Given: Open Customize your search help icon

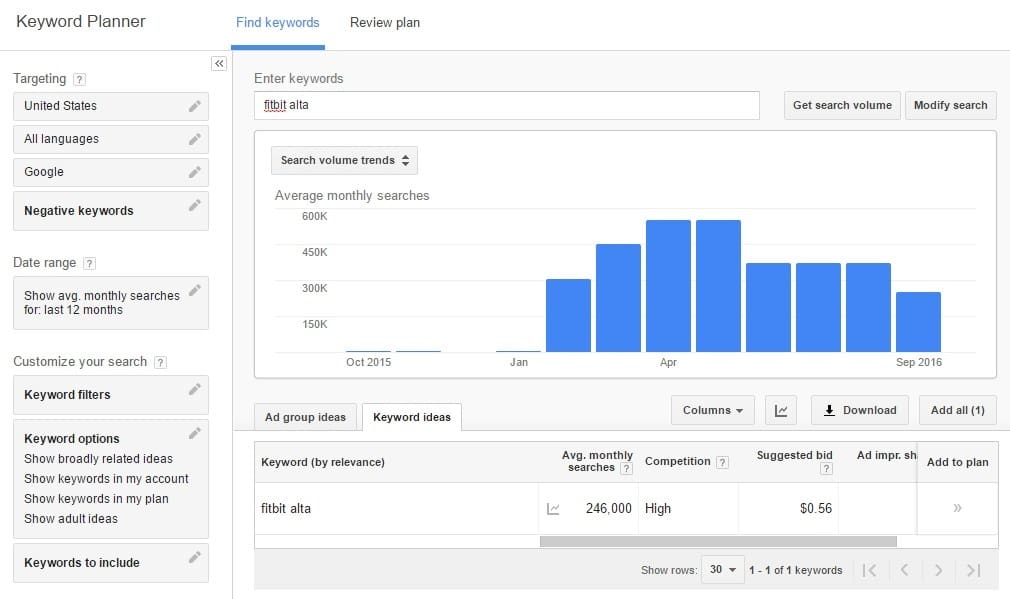Looking at the screenshot, I should pos(160,362).
